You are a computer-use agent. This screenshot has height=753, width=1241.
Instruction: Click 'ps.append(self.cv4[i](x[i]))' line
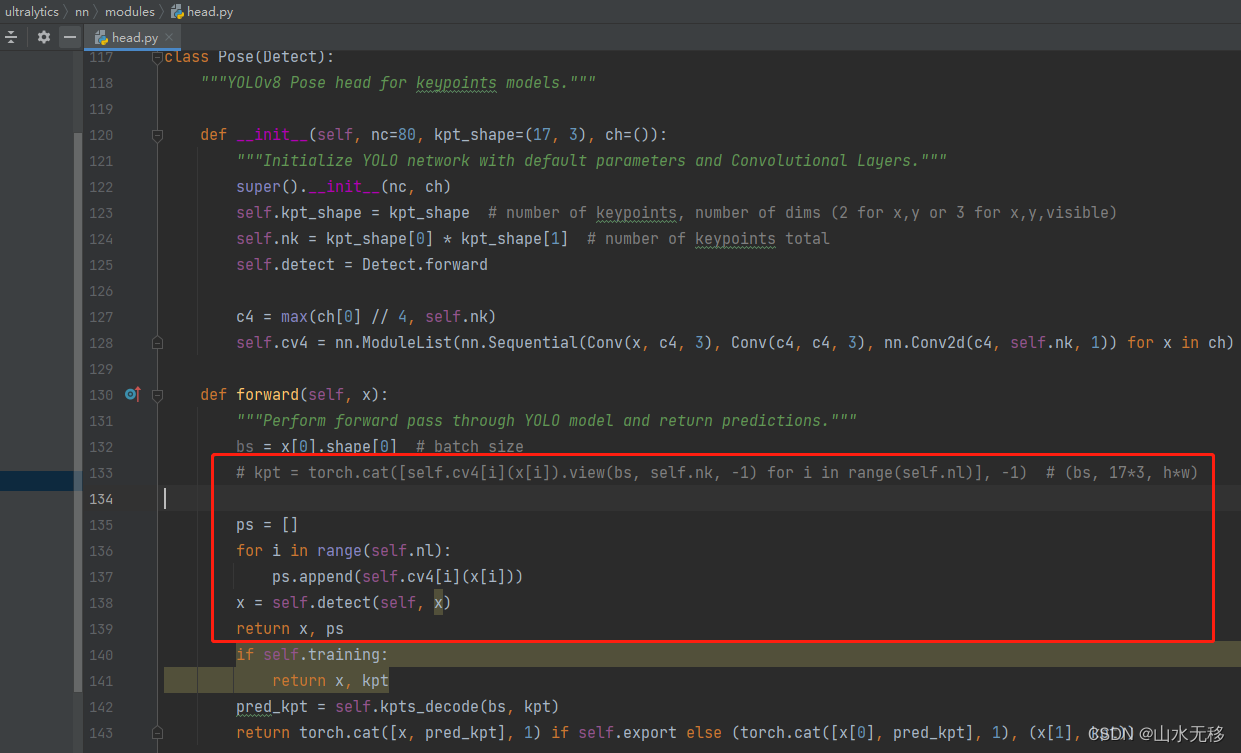click(398, 577)
